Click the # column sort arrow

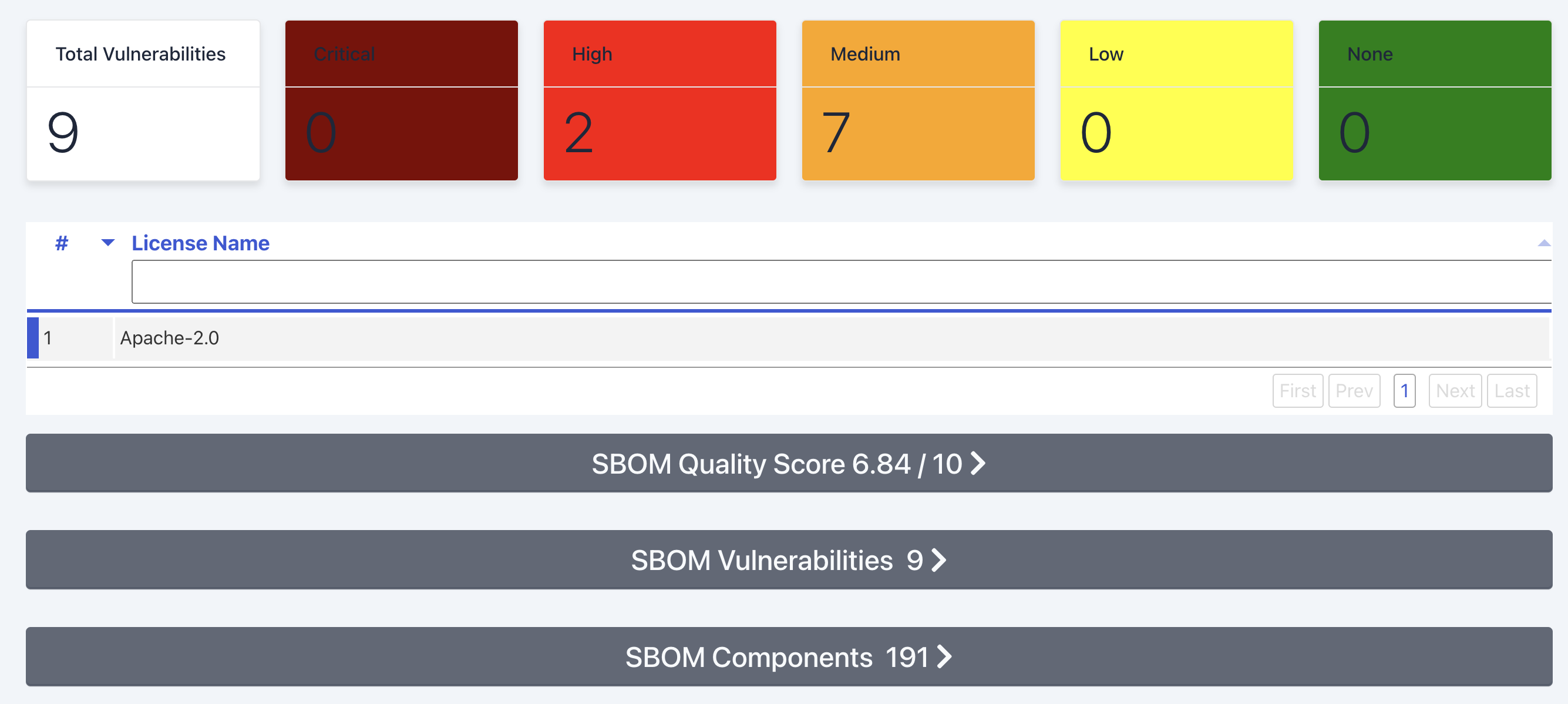point(107,243)
